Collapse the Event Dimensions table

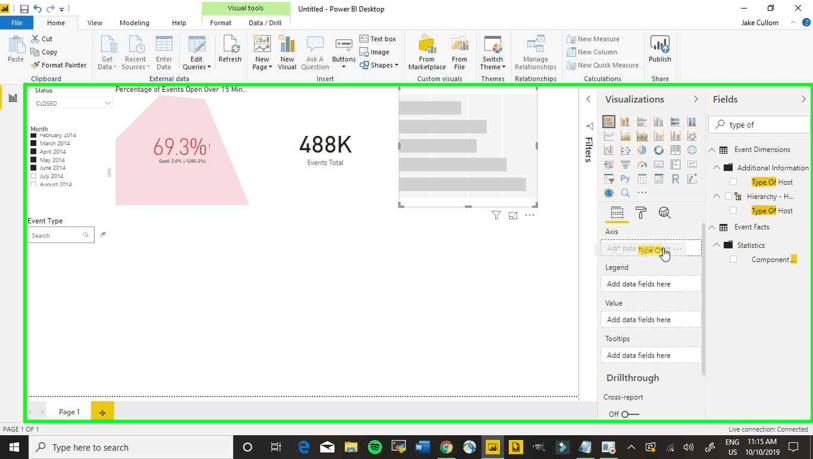[x=712, y=150]
